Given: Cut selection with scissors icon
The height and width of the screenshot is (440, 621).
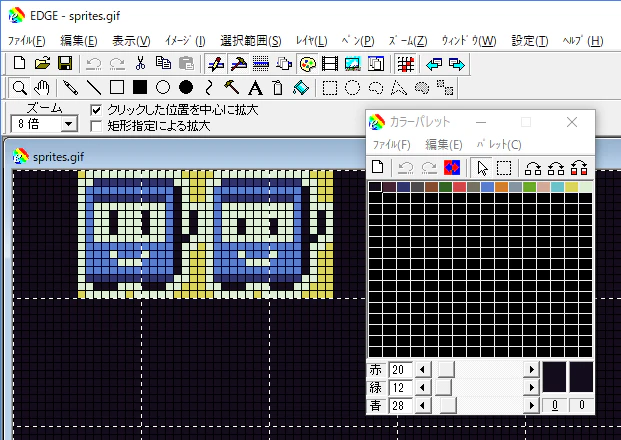Looking at the screenshot, I should tap(140, 63).
